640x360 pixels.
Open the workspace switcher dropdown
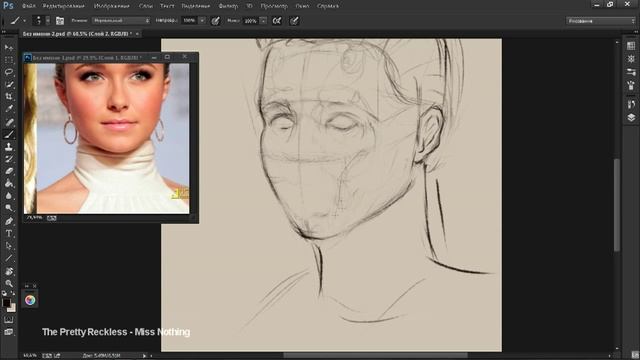[x=600, y=21]
